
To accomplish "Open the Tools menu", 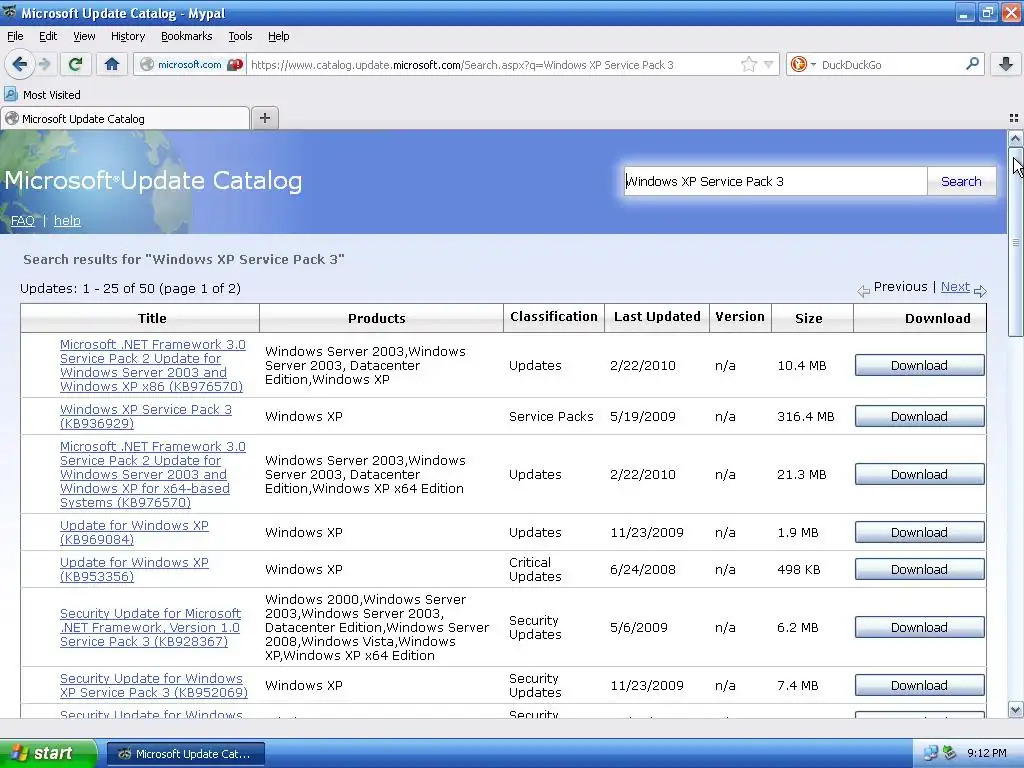I will tap(240, 36).
